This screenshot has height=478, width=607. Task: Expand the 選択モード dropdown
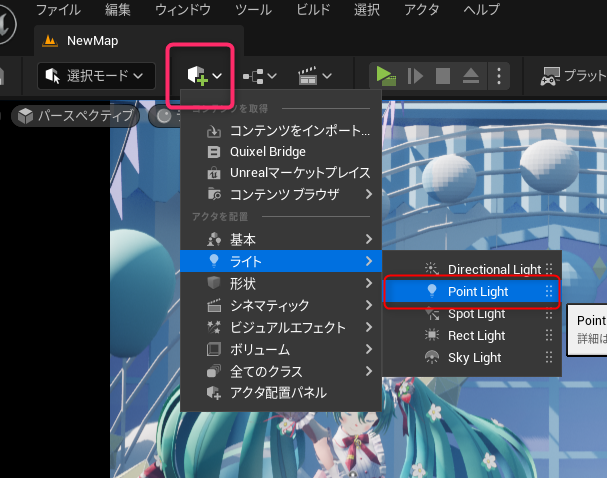coord(97,75)
